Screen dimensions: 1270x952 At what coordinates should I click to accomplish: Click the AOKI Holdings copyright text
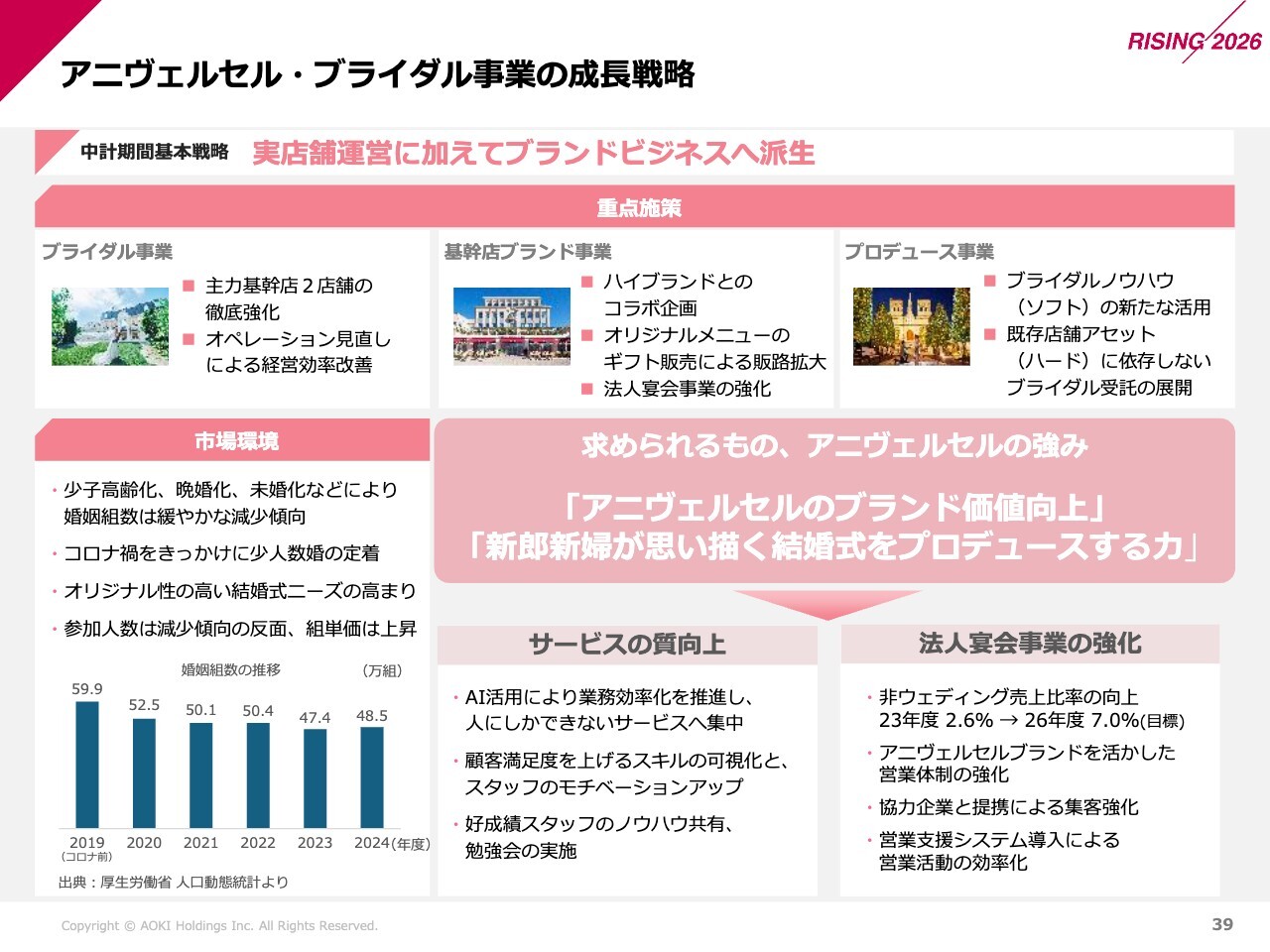(x=219, y=926)
